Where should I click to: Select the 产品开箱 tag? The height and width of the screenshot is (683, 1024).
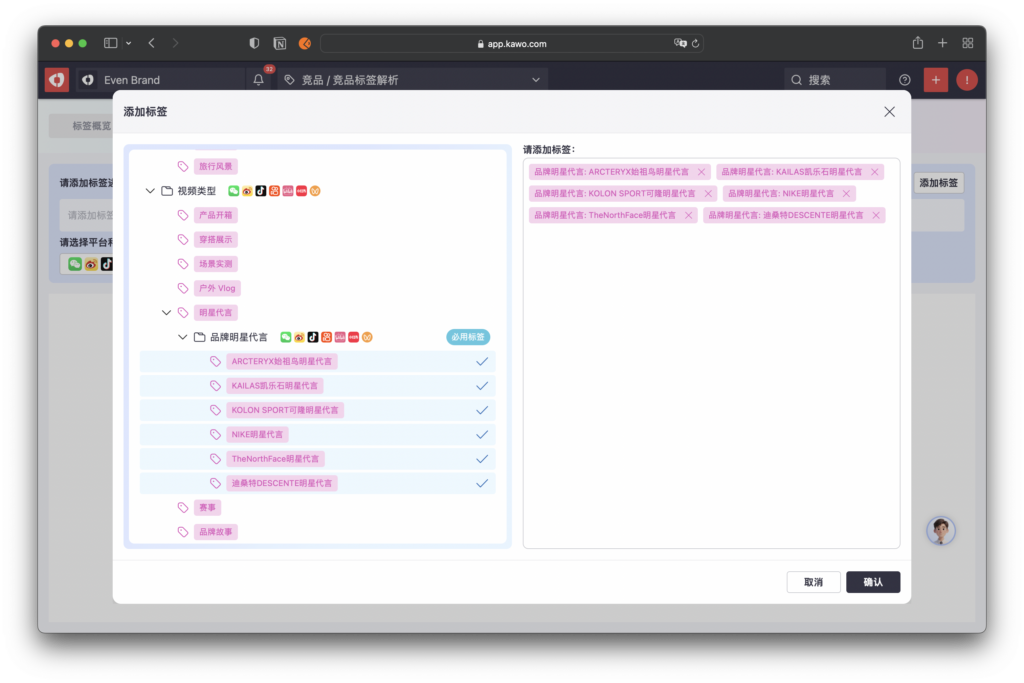click(216, 215)
